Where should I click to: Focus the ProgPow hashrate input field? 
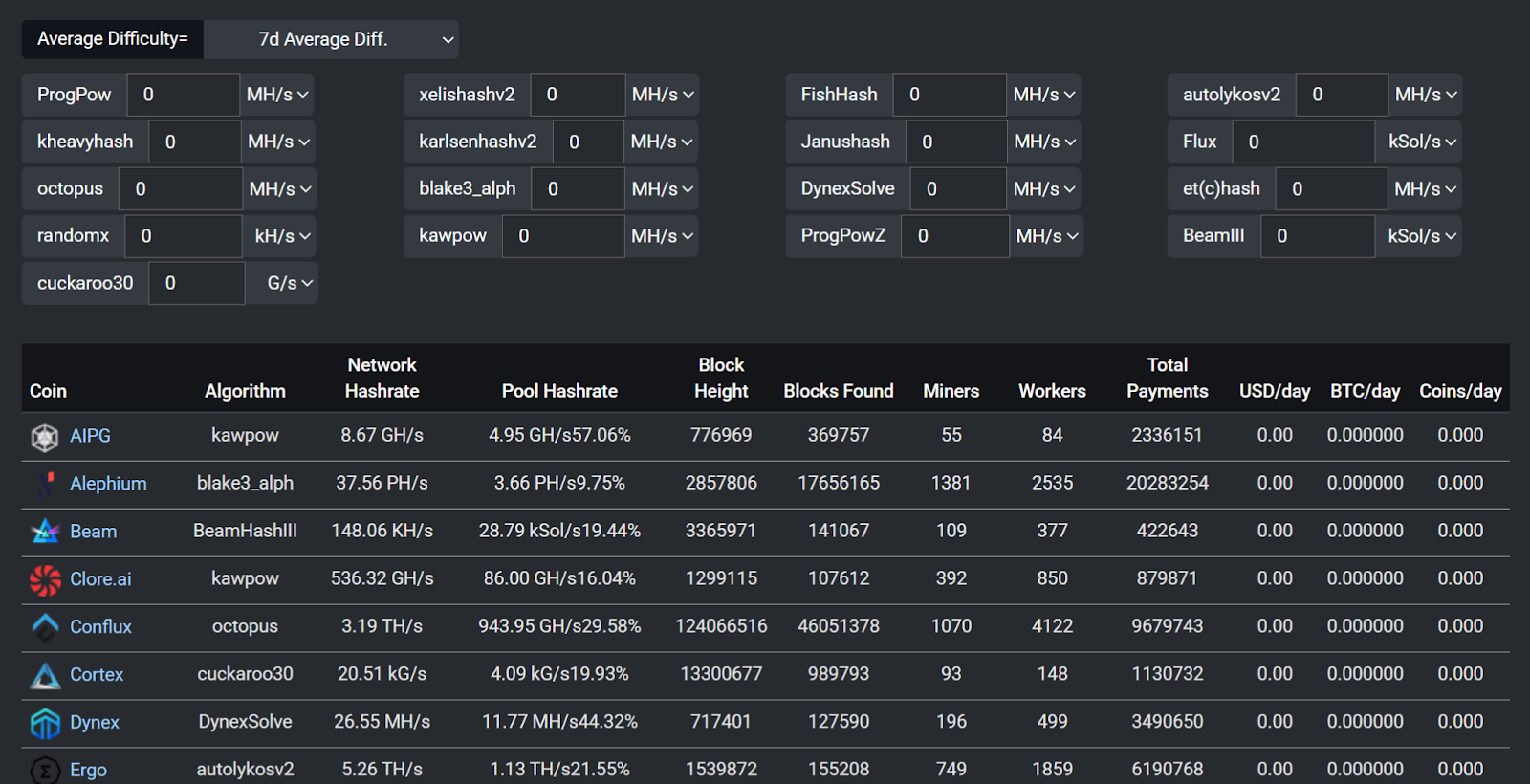(x=183, y=95)
